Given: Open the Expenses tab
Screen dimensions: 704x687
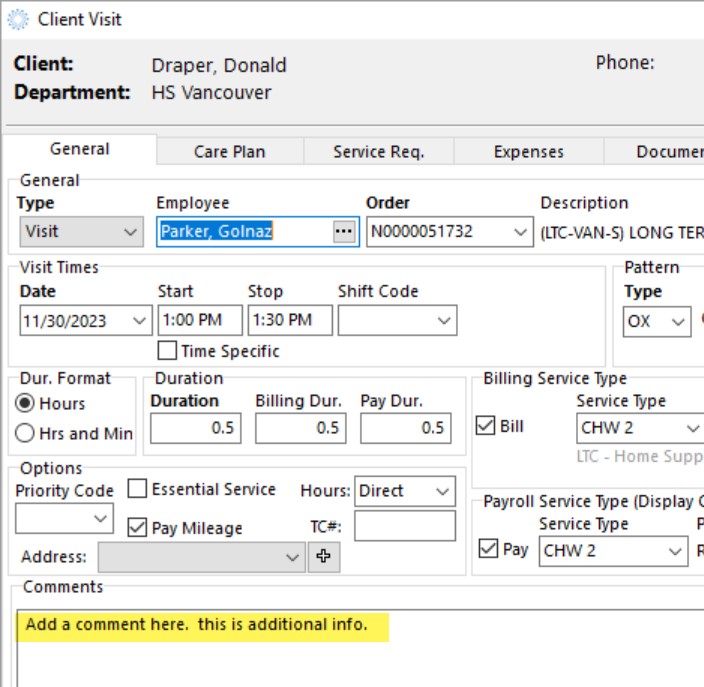Looking at the screenshot, I should tap(528, 152).
